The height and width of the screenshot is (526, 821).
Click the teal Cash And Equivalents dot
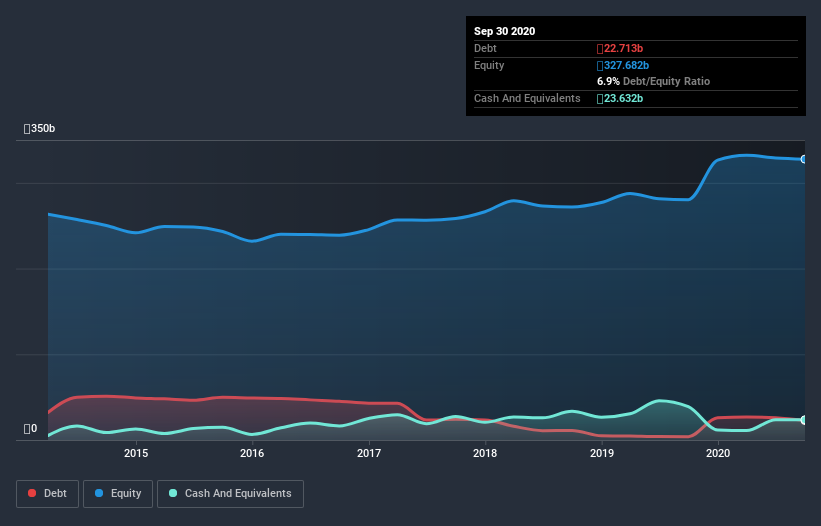pyautogui.click(x=173, y=493)
